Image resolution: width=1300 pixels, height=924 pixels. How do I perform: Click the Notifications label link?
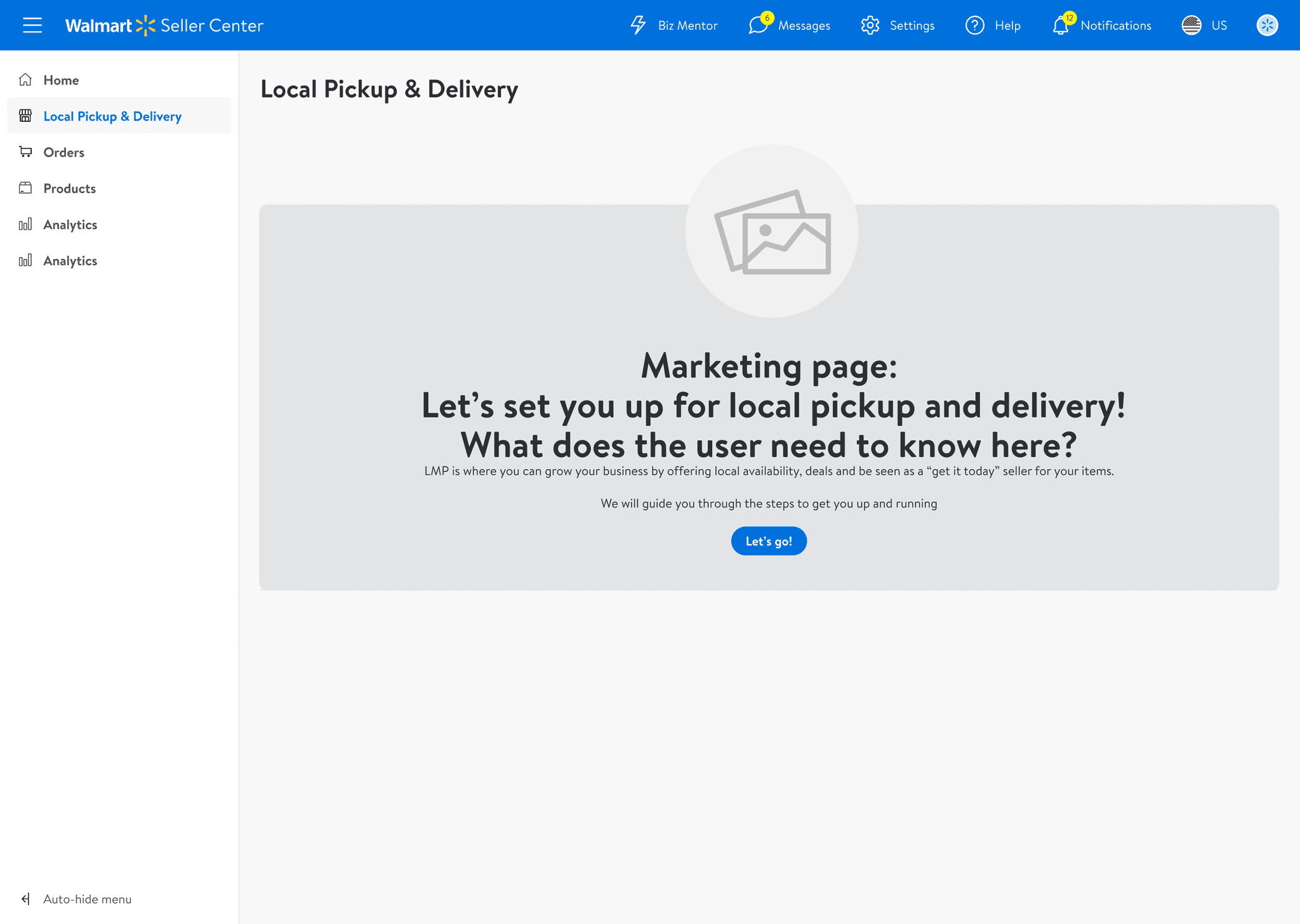point(1115,25)
